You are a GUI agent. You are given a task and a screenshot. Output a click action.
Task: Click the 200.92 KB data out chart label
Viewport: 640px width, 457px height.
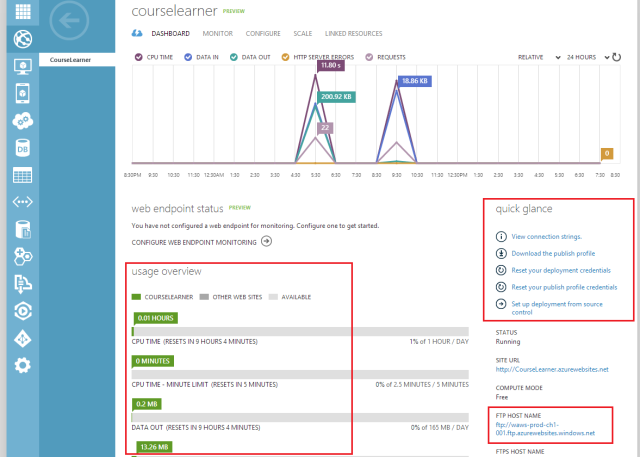click(x=336, y=97)
